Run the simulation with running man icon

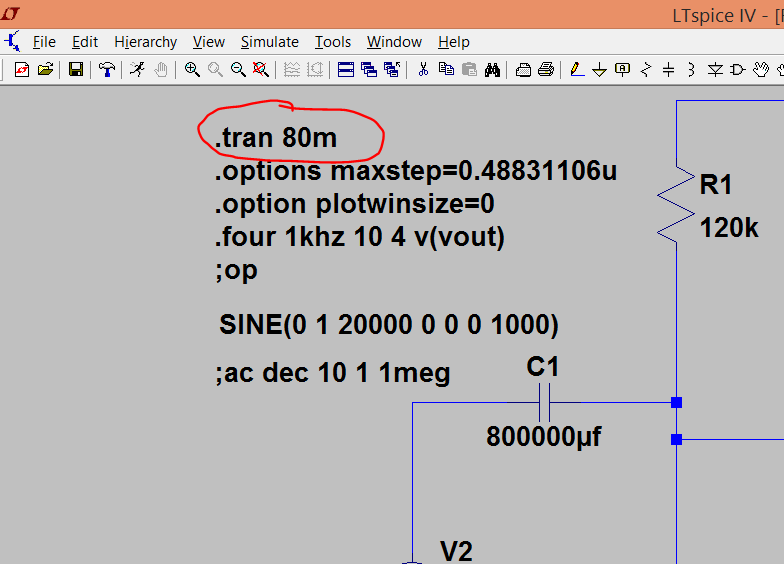pos(137,70)
